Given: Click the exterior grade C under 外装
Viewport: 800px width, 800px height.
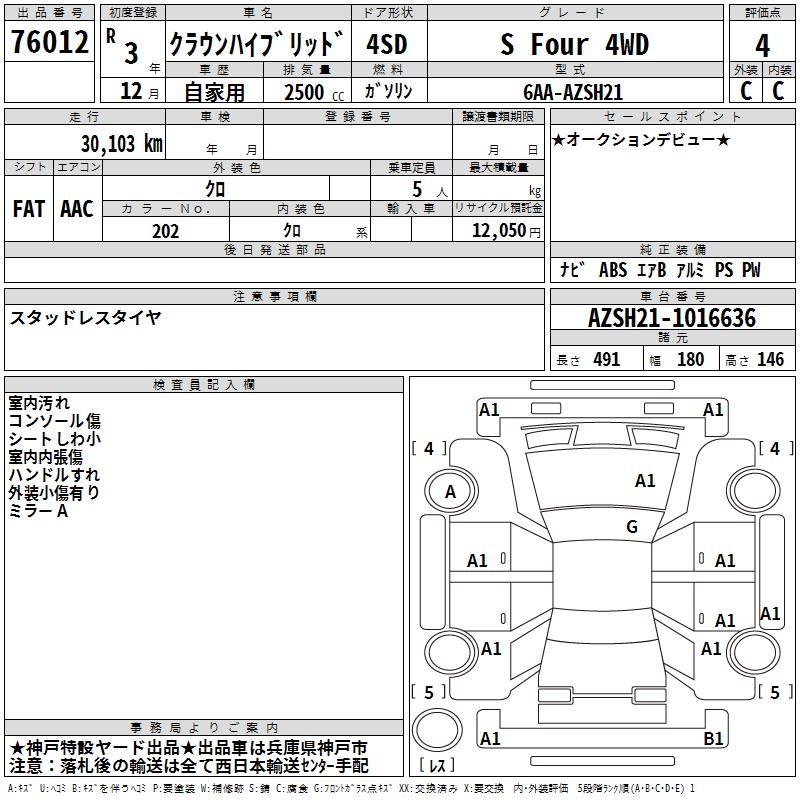Looking at the screenshot, I should (745, 90).
